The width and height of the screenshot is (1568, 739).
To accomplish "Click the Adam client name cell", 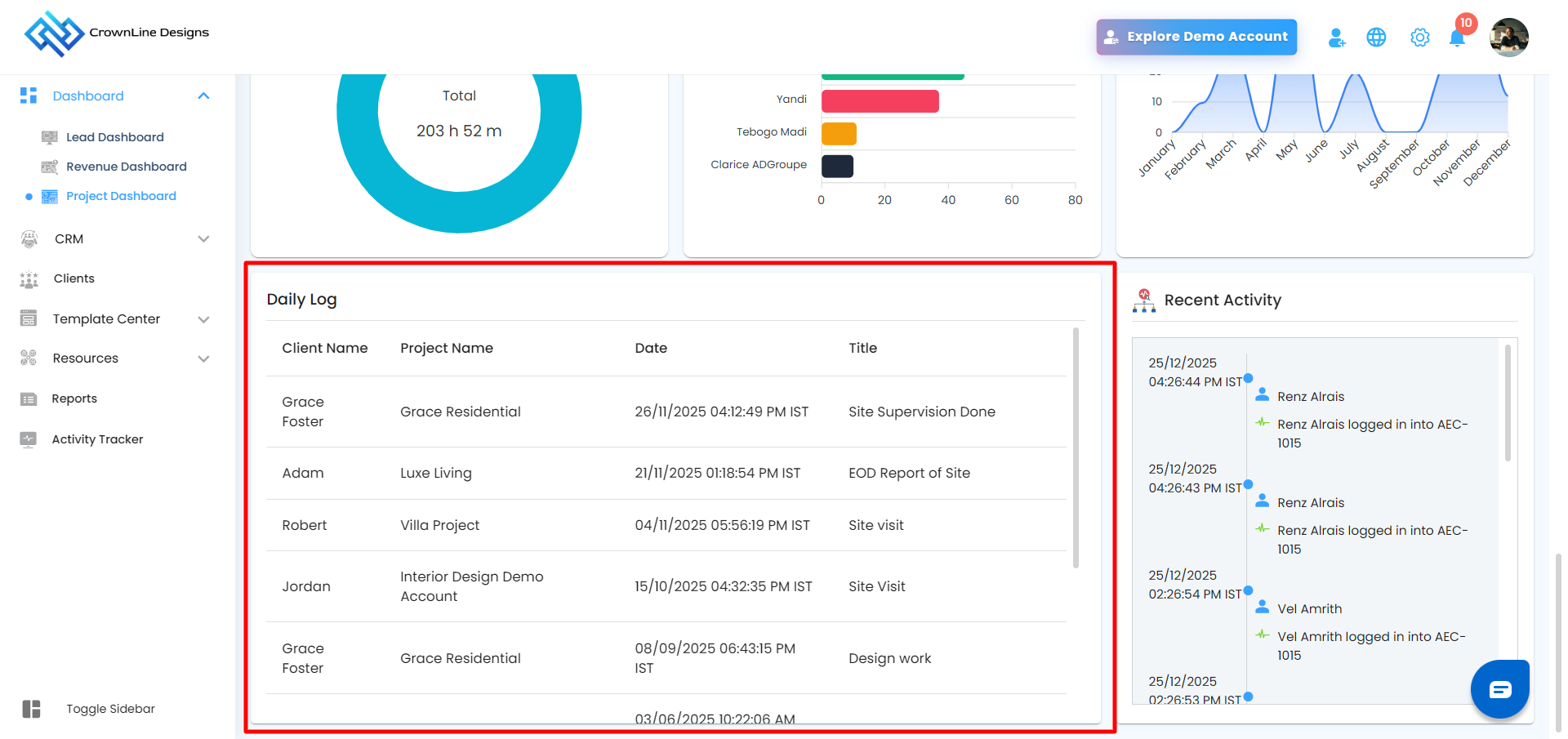I will 303,473.
